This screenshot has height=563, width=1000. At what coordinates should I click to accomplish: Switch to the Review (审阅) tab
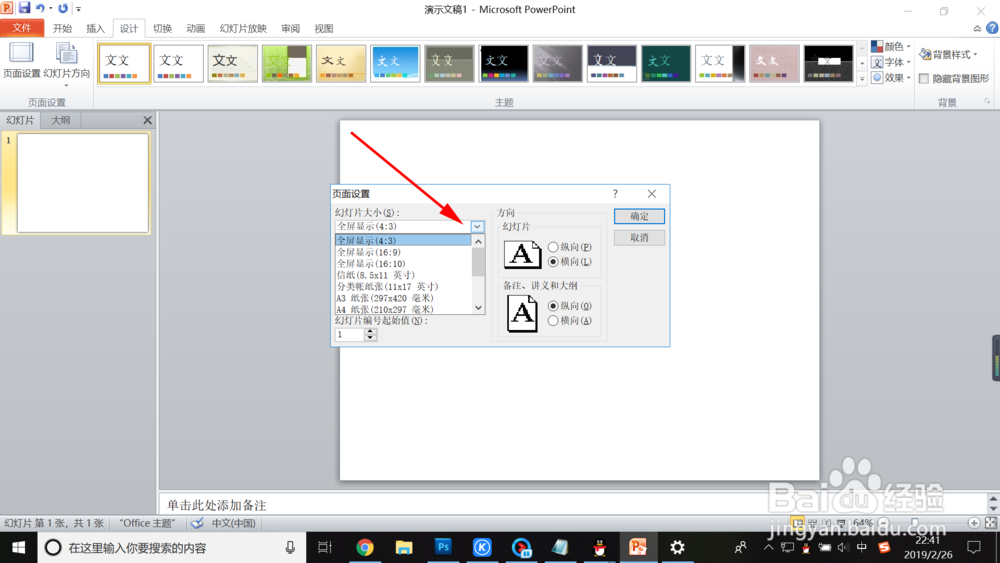pyautogui.click(x=290, y=28)
